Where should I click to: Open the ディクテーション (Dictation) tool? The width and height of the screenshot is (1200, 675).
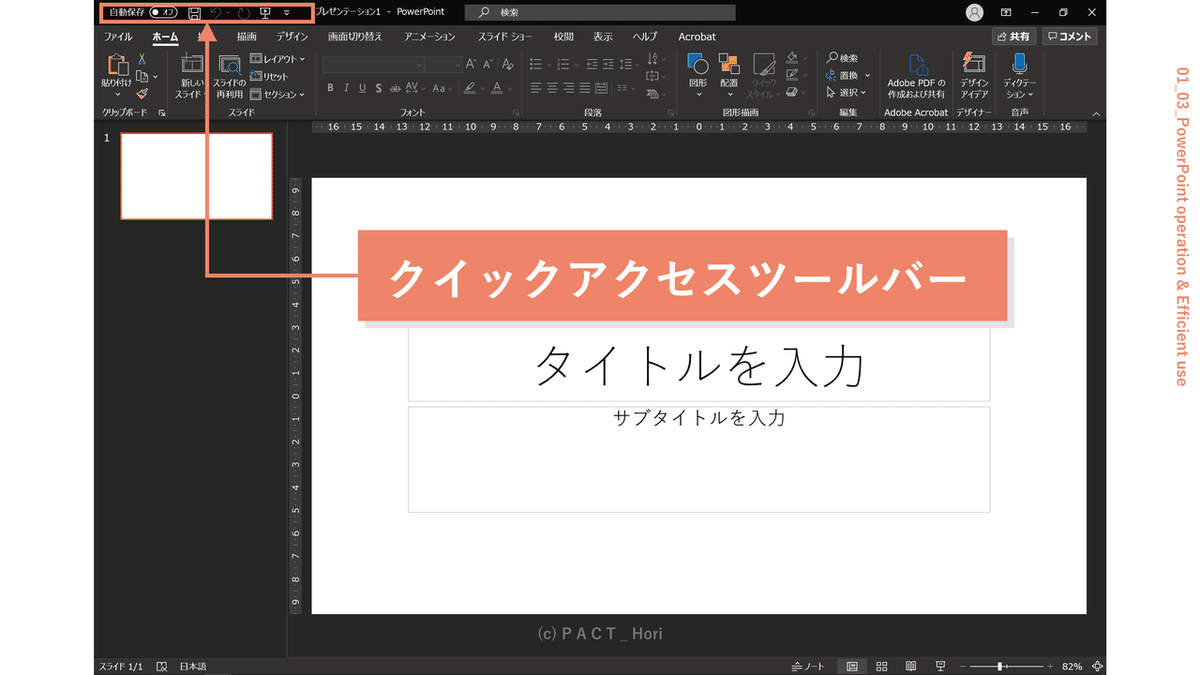point(1019,72)
